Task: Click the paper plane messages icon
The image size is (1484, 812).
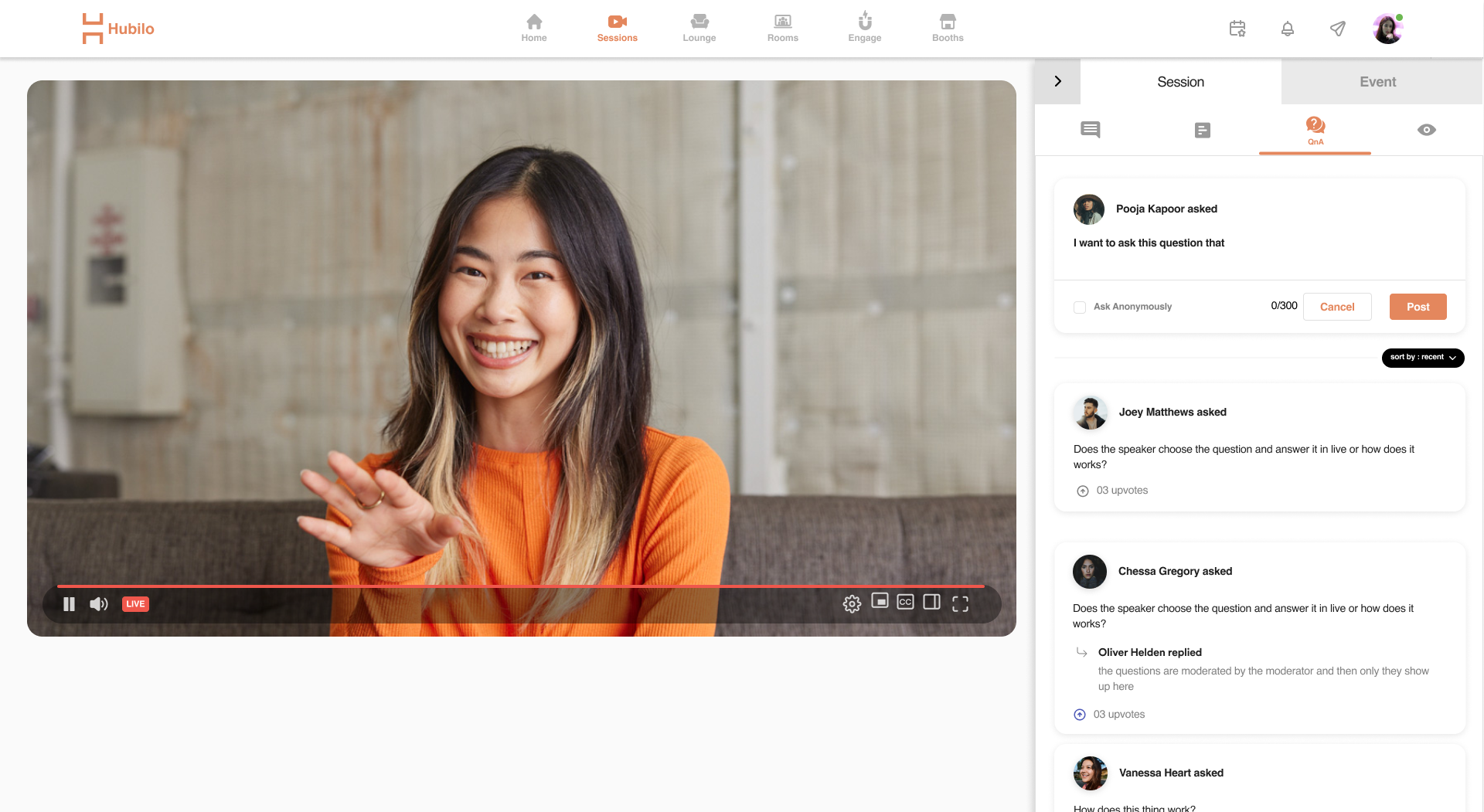Action: point(1338,29)
